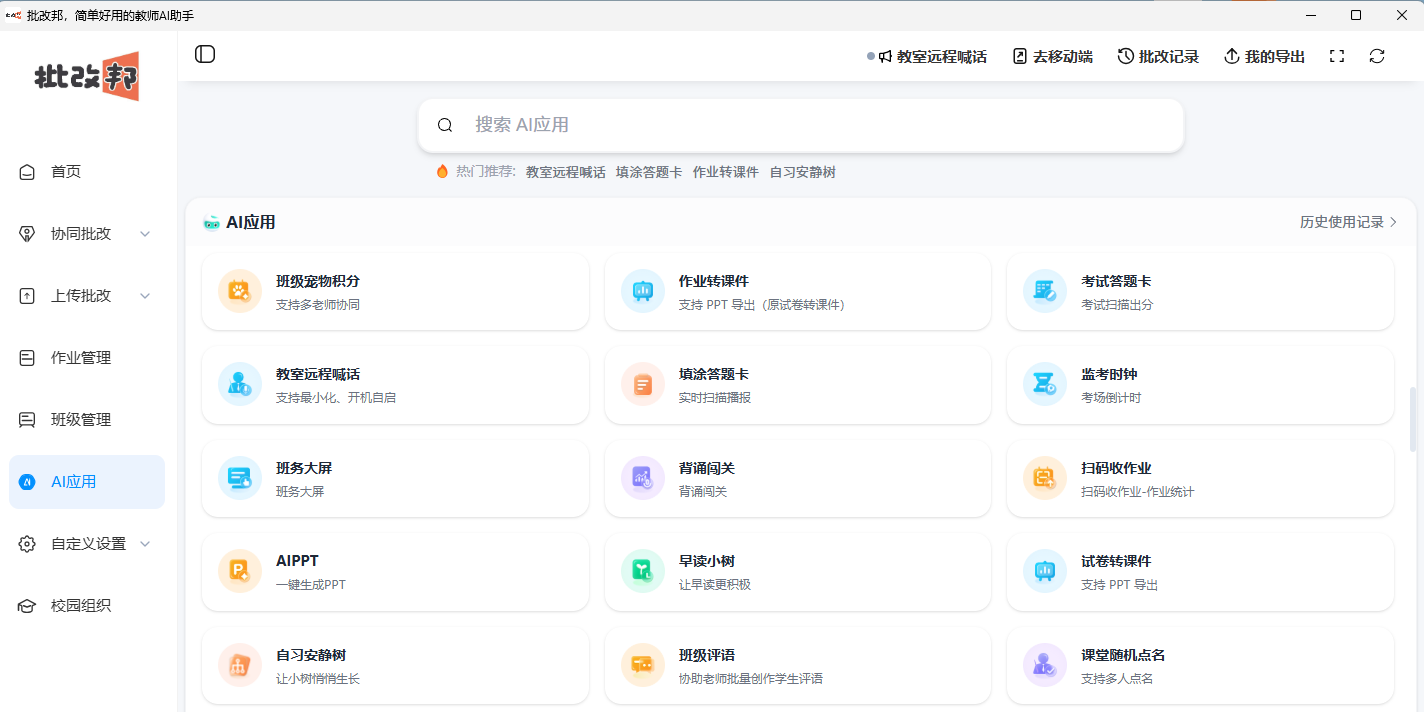
Task: Open the 监考时钟 icon
Action: [x=1045, y=384]
